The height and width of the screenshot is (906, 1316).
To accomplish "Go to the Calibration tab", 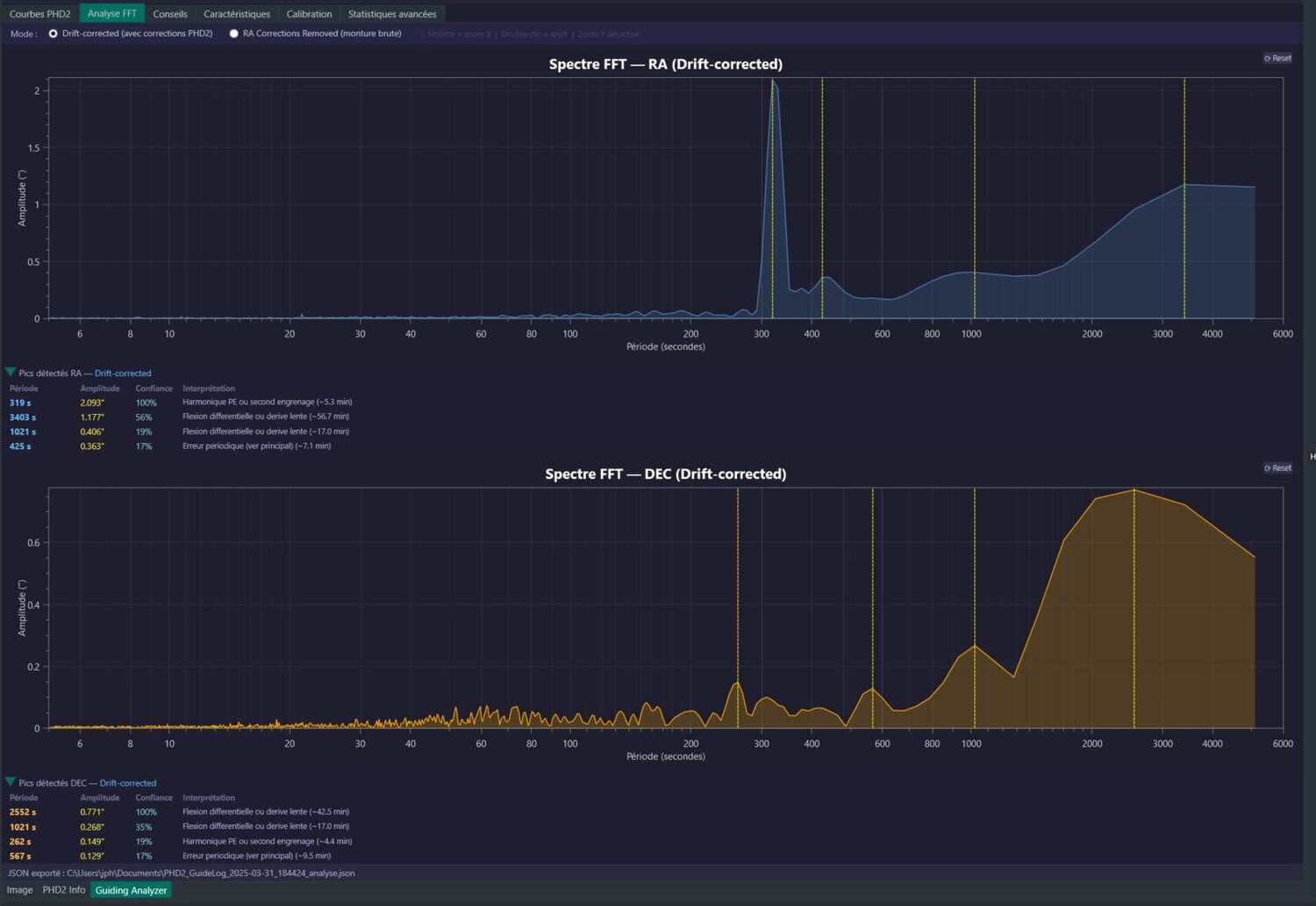I will pos(309,13).
